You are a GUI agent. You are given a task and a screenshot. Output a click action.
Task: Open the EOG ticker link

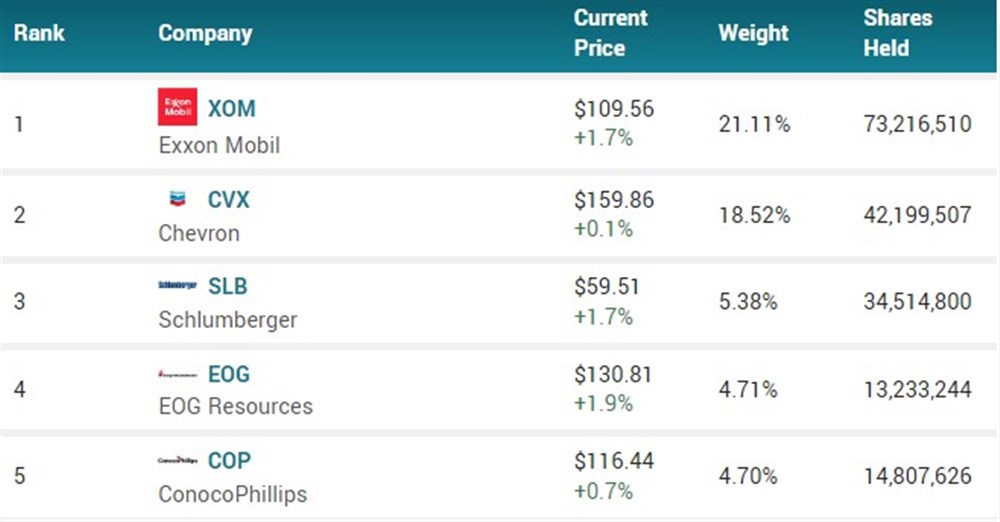[229, 375]
